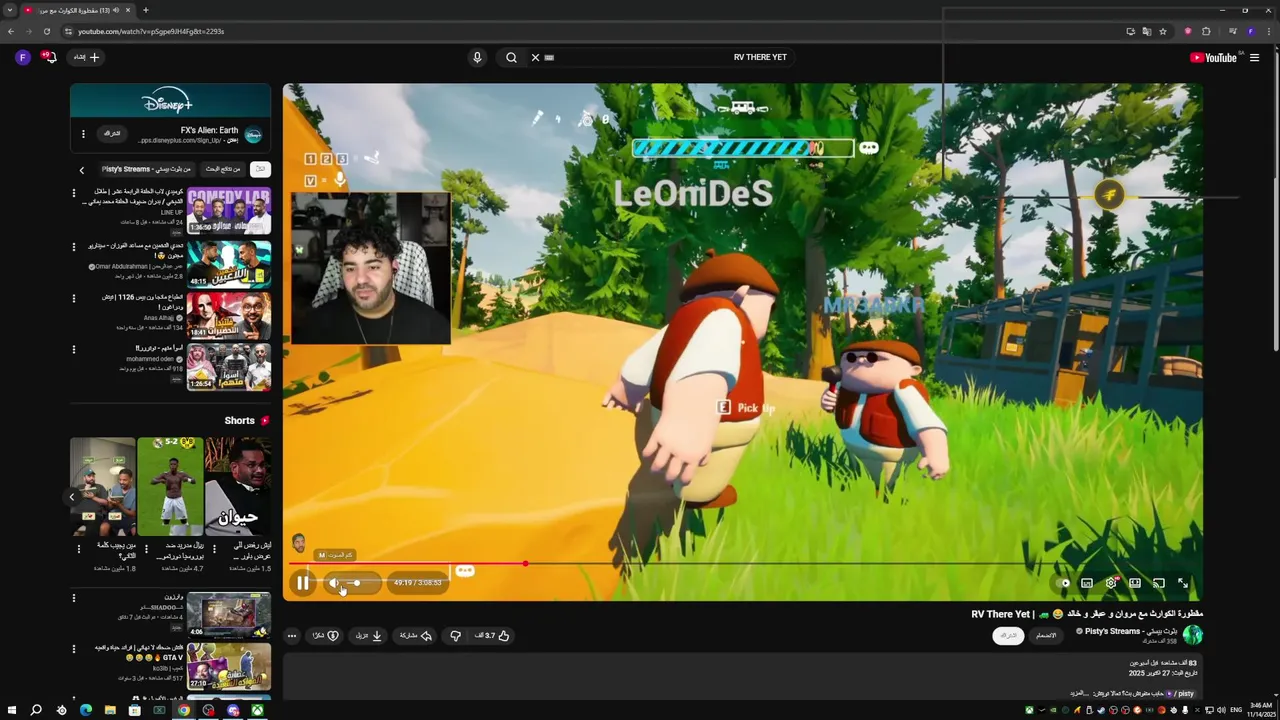
Task: Cast video with the cast icon
Action: click(1159, 583)
